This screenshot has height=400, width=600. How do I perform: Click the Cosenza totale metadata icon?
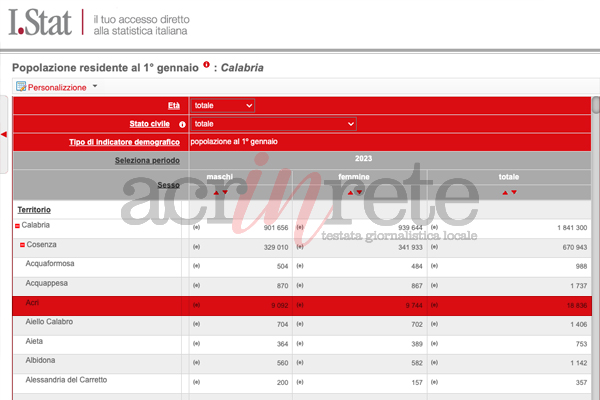434,247
